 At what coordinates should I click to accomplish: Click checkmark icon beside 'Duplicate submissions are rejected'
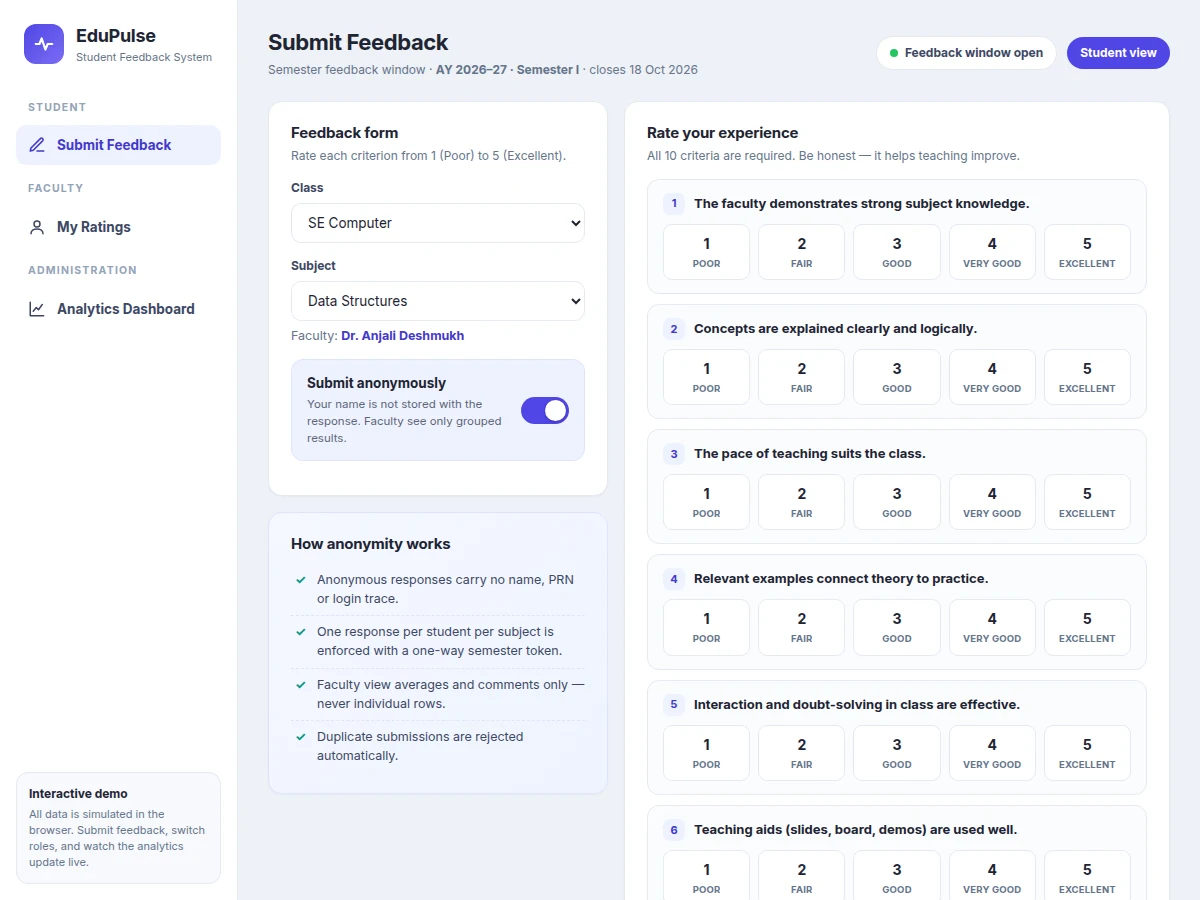300,737
